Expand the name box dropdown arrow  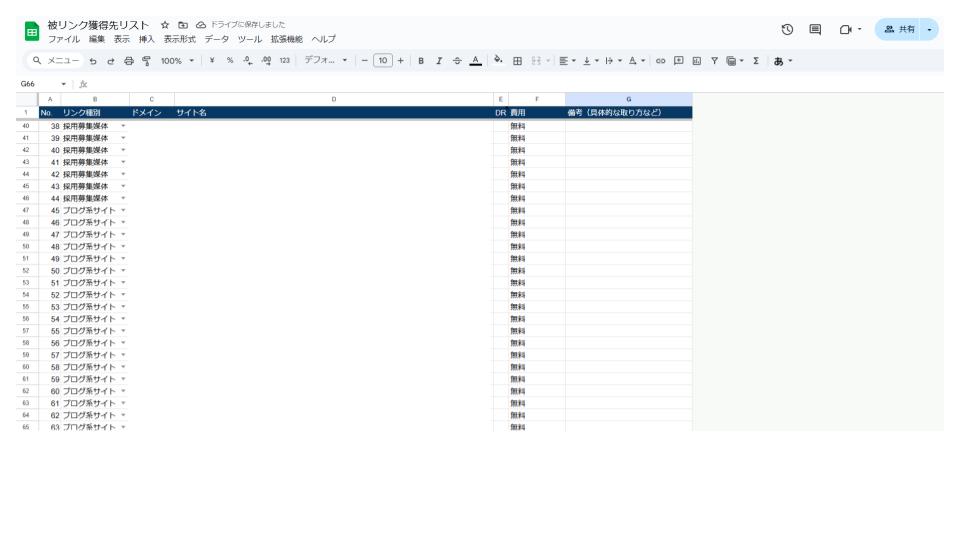pyautogui.click(x=63, y=84)
